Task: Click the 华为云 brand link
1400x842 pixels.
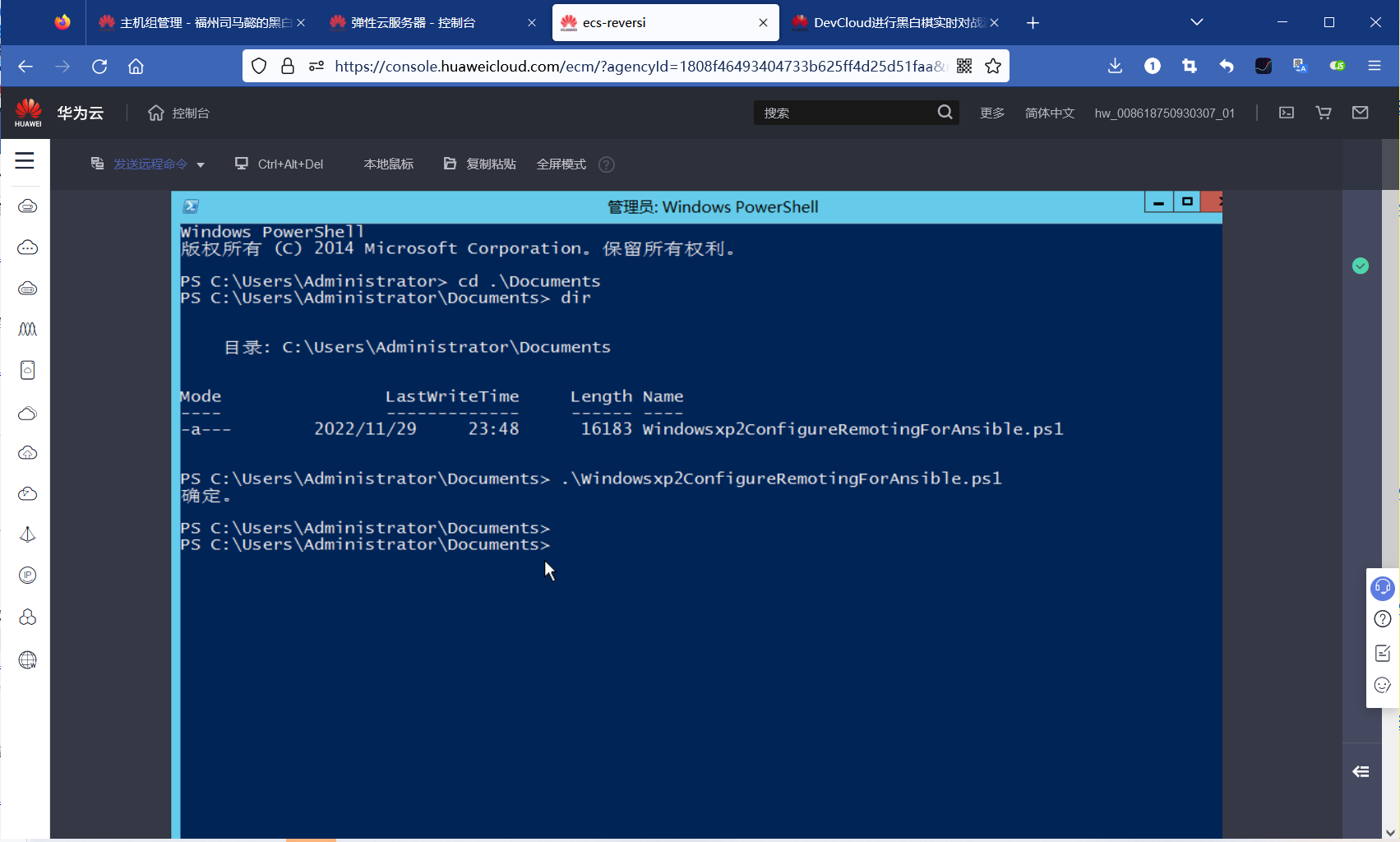Action: point(80,113)
